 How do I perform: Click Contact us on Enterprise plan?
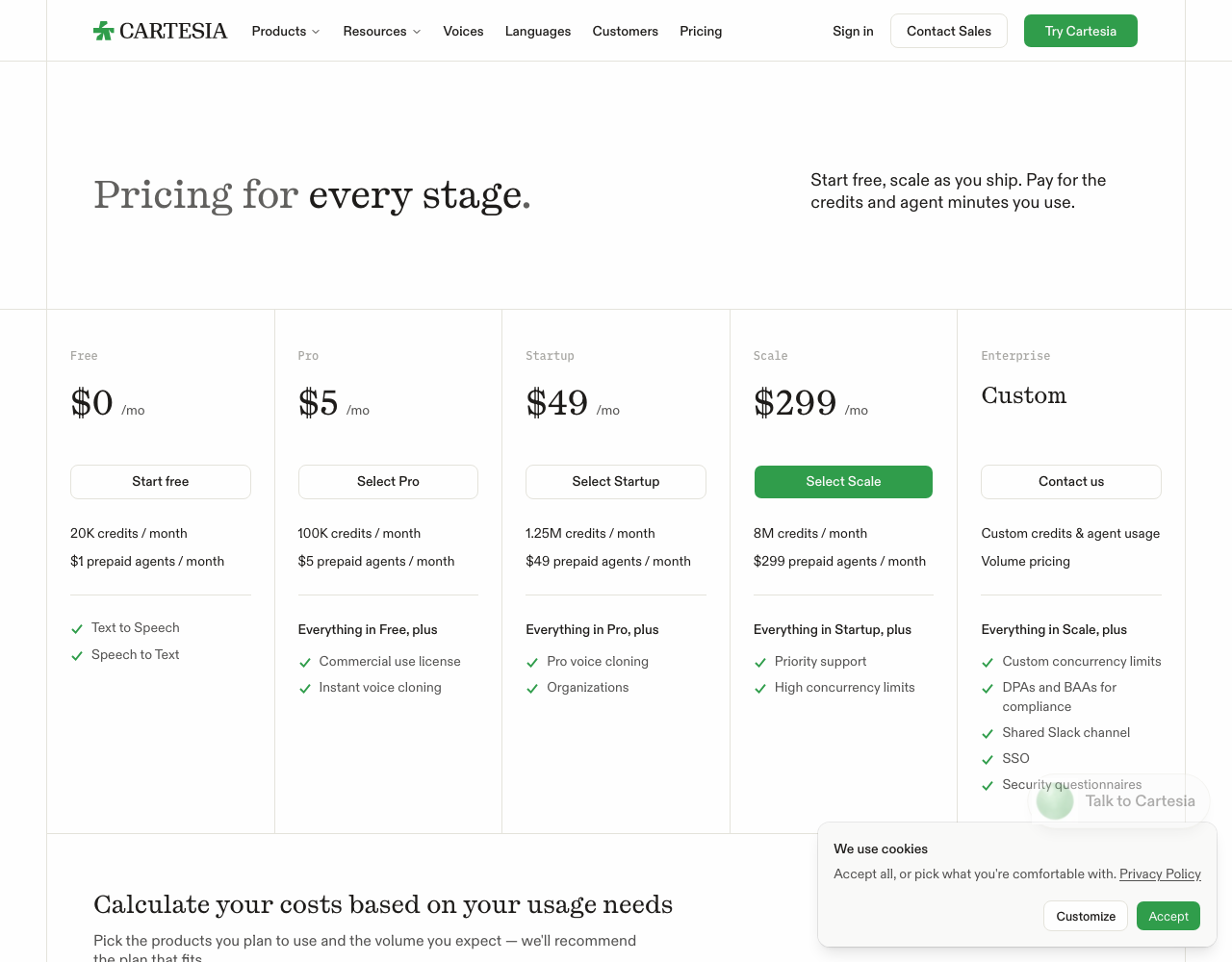1071,481
